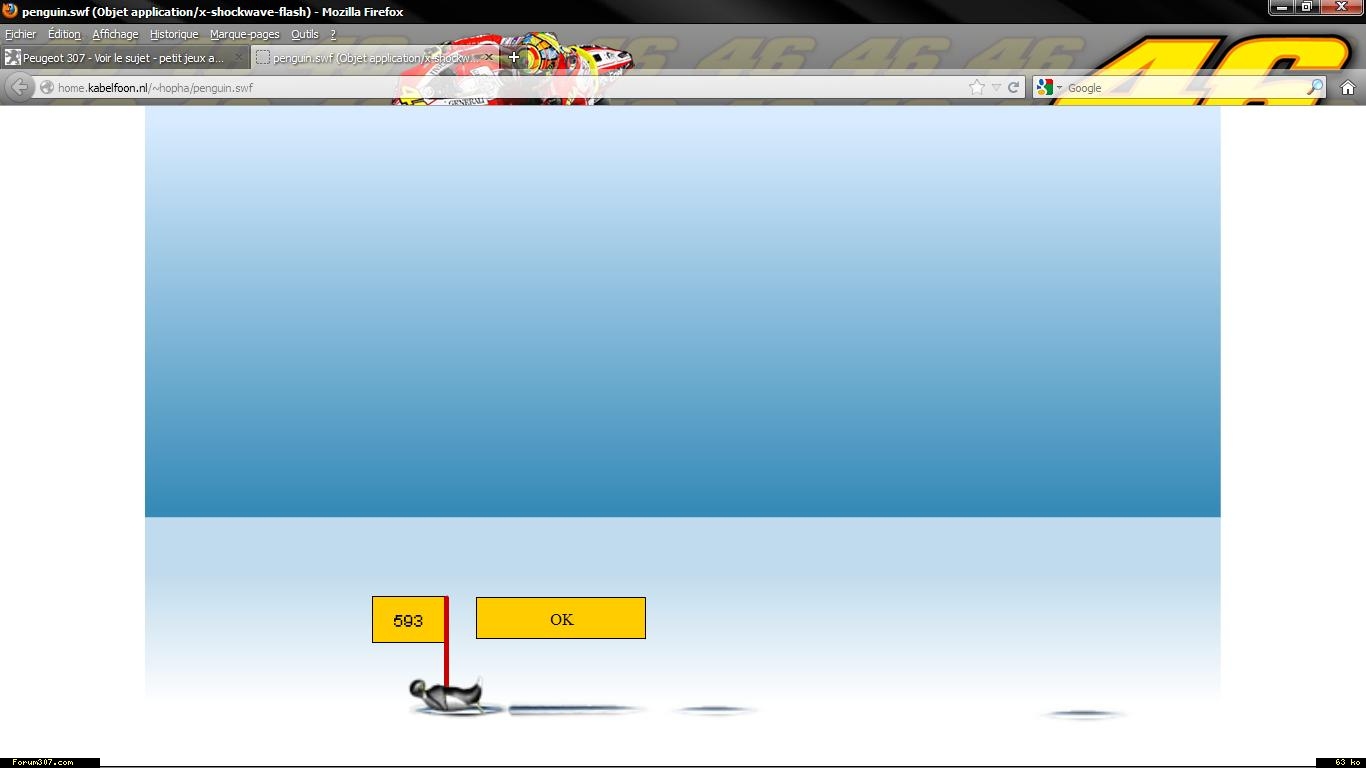Click the magnifying glass search icon
Image resolution: width=1366 pixels, height=768 pixels.
pyautogui.click(x=1314, y=87)
